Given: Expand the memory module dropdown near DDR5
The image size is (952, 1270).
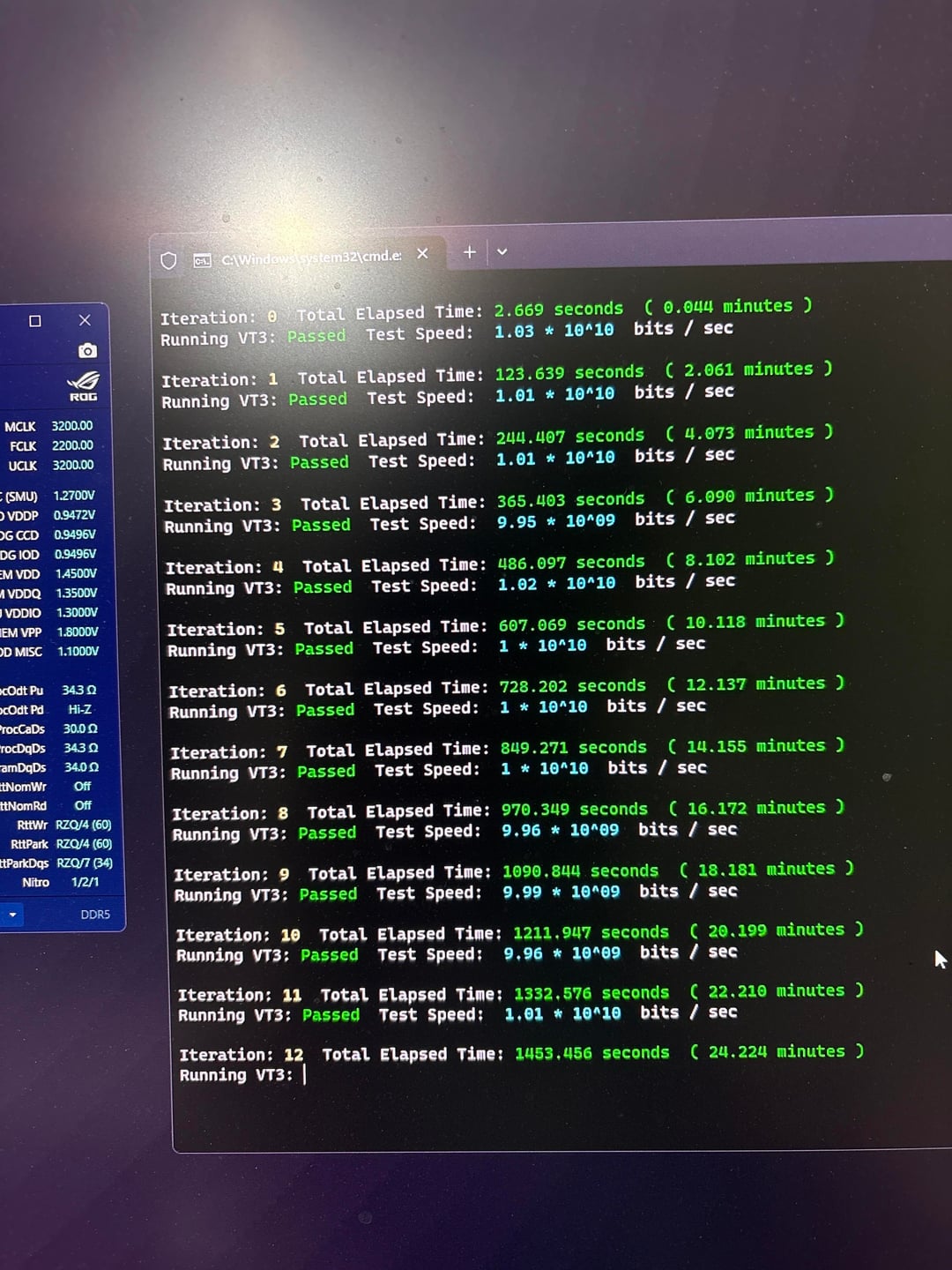Looking at the screenshot, I should click(x=12, y=915).
